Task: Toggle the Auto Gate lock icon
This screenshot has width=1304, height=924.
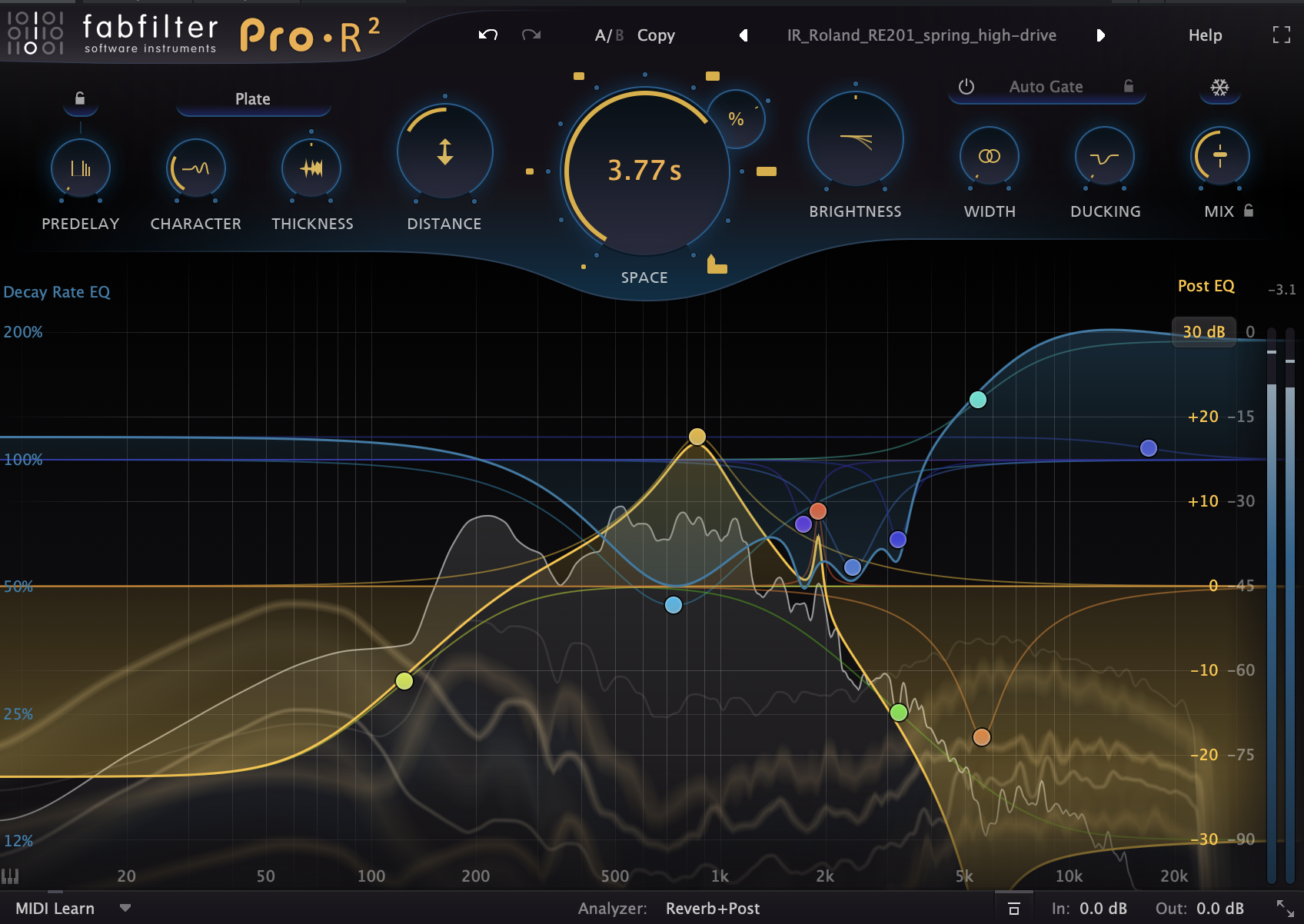Action: click(1129, 86)
